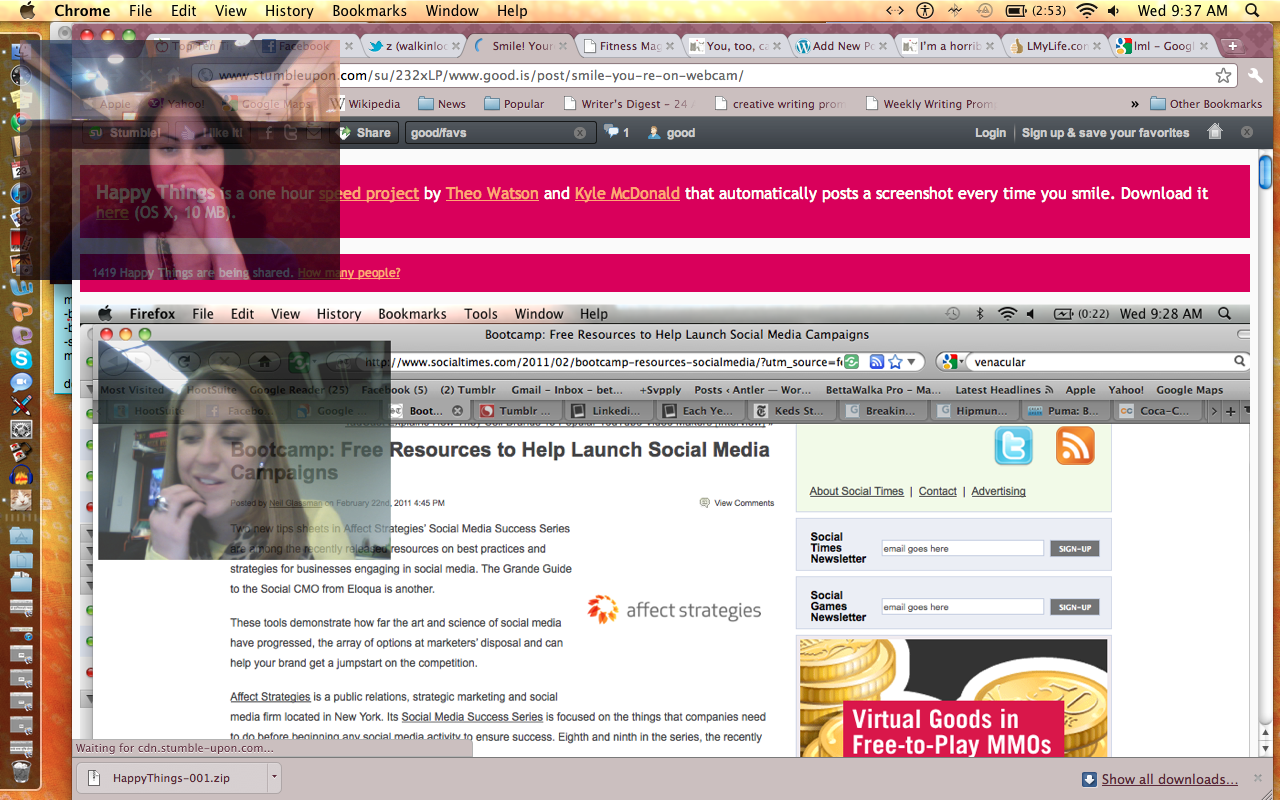
Task: Click the Show all downloads link
Action: (1169, 779)
